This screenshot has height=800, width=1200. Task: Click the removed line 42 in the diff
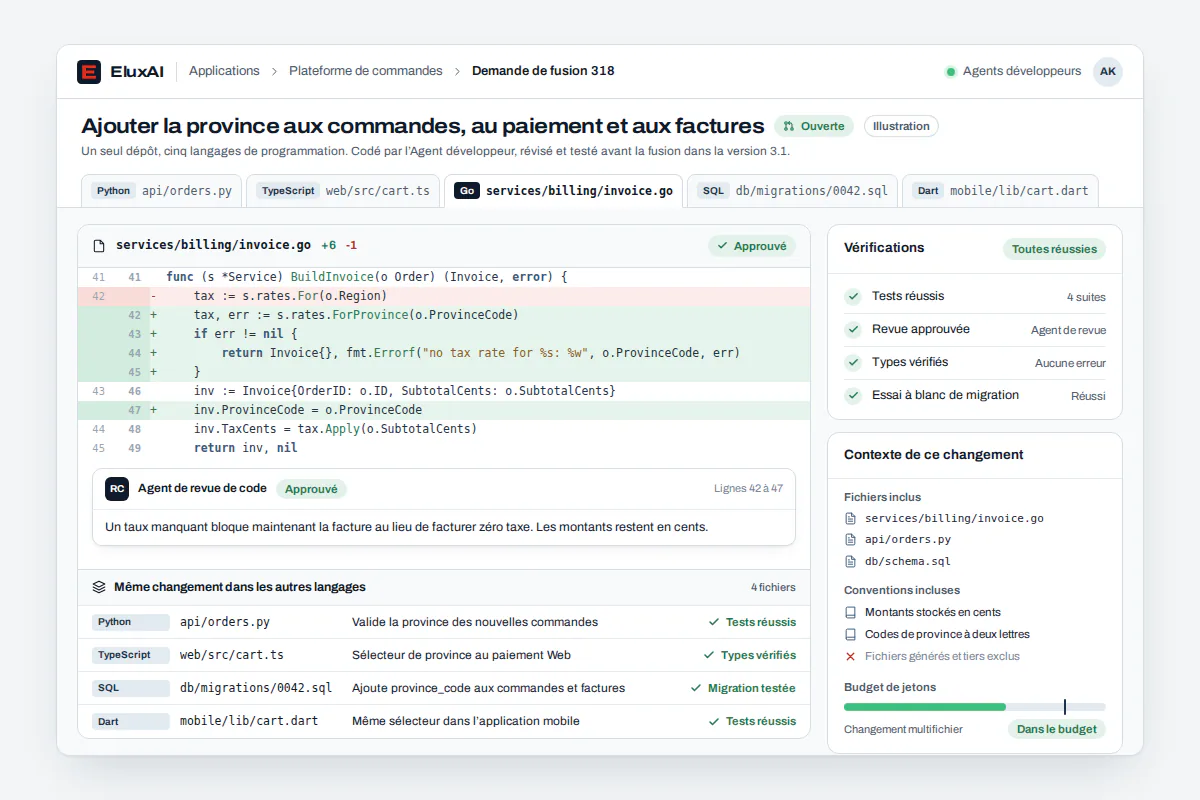click(x=444, y=296)
